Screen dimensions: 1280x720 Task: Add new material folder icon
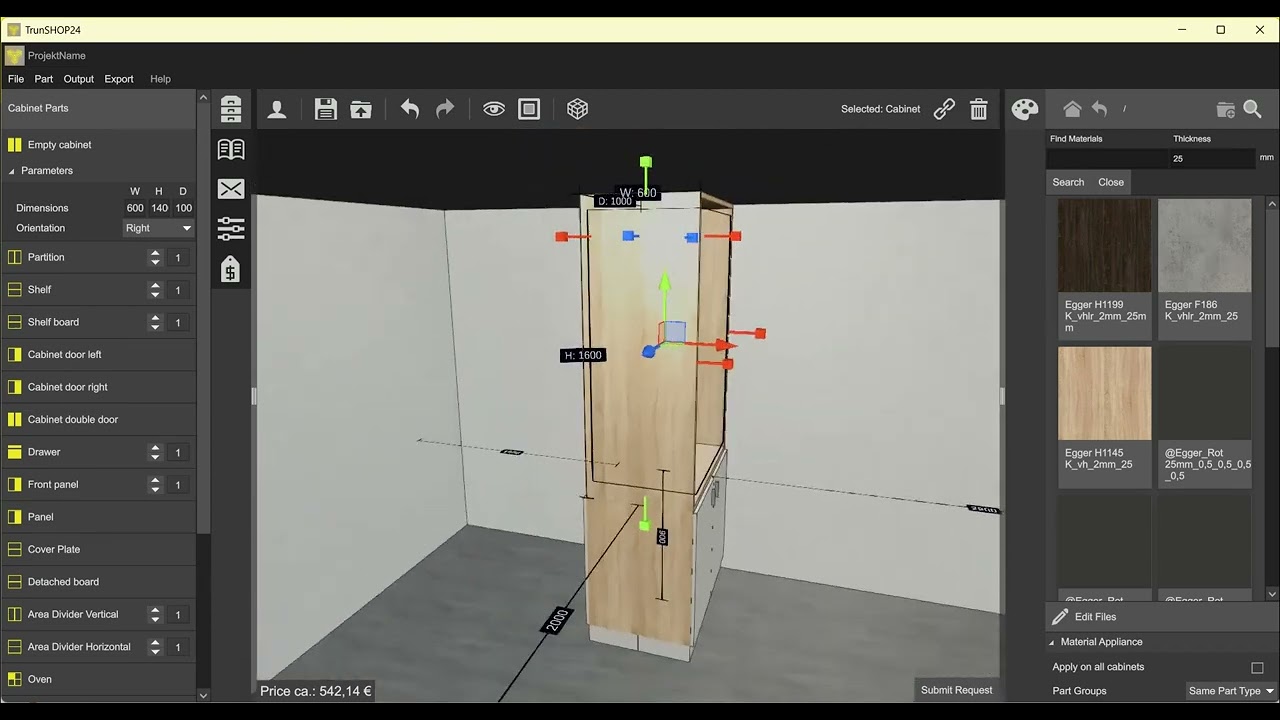coord(1225,109)
